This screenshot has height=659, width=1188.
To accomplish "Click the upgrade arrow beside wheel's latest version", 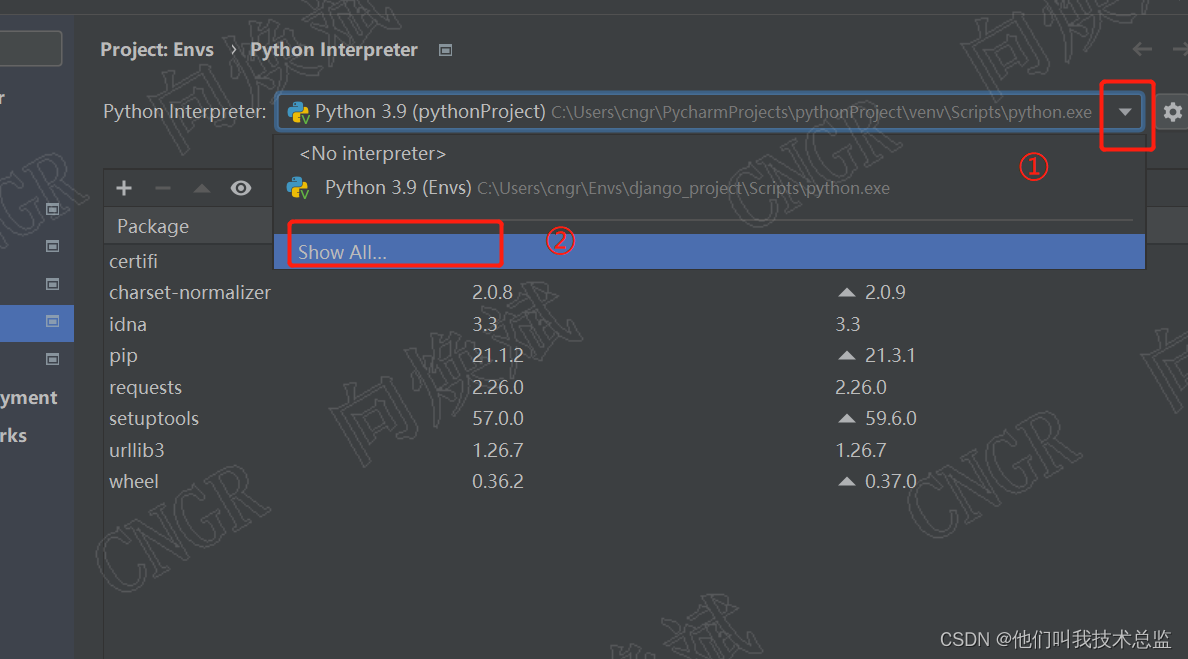I will click(x=847, y=481).
